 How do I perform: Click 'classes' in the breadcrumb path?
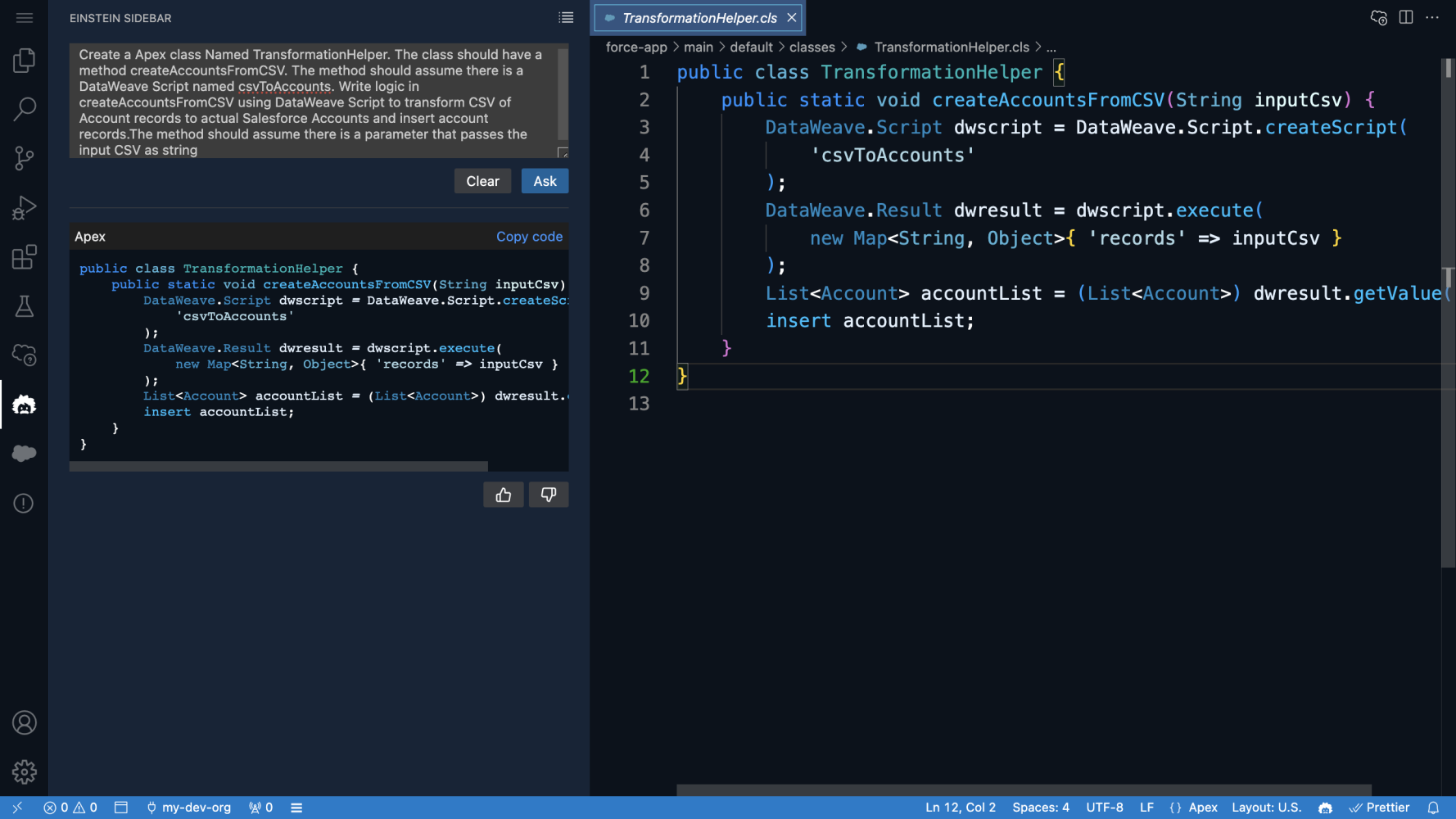point(812,48)
